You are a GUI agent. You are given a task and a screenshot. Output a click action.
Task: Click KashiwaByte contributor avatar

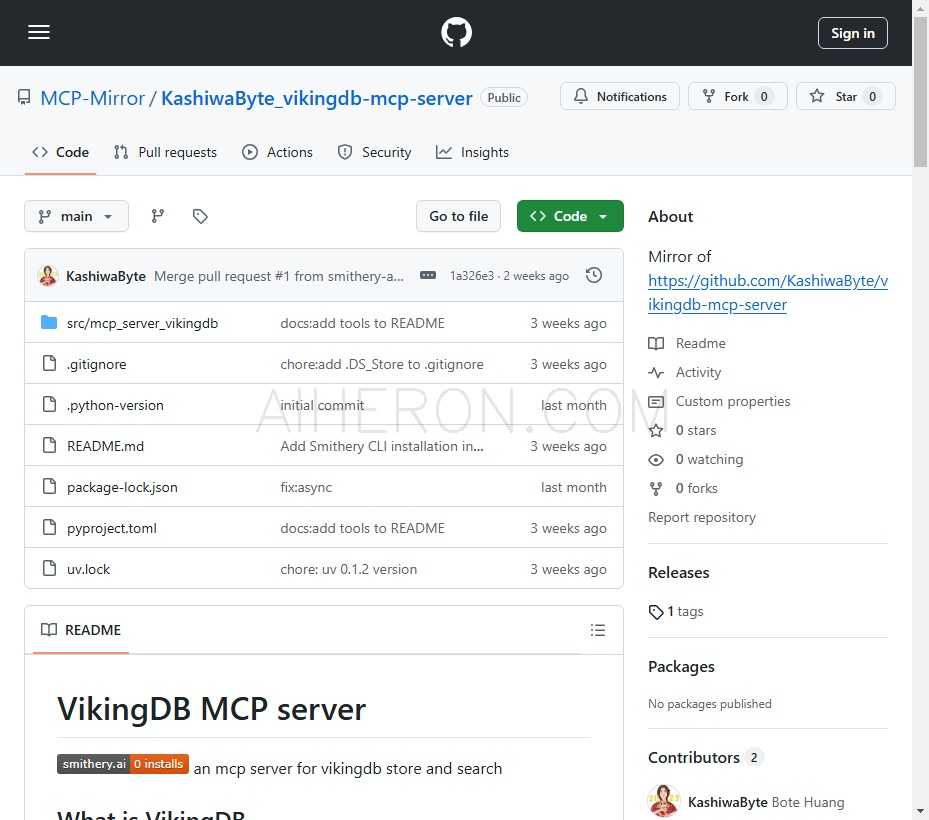pyautogui.click(x=664, y=800)
